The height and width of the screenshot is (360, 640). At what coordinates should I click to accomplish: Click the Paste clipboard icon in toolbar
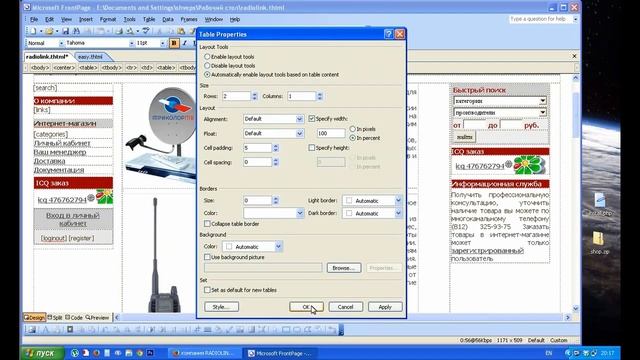click(181, 31)
